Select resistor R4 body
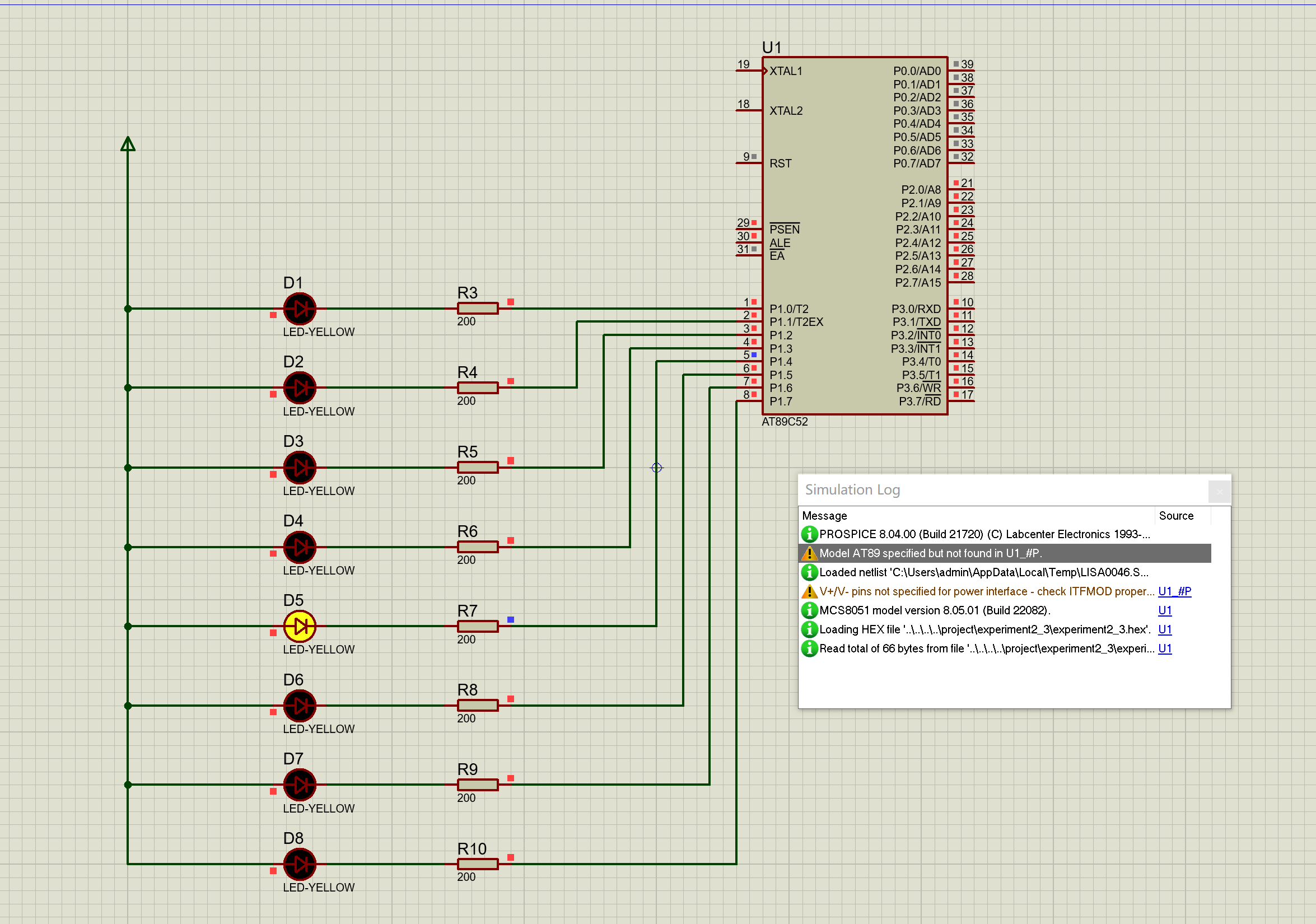Viewport: 1316px width, 924px height. tap(478, 388)
